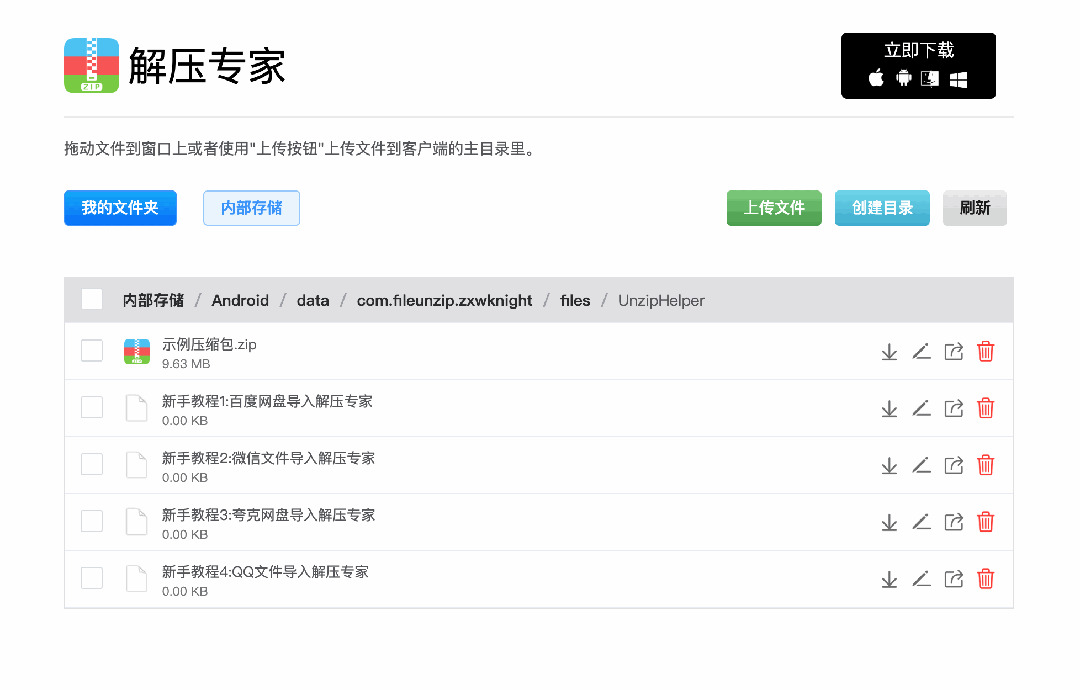This screenshot has width=1080, height=690.
Task: Rename 新手教程1 using the pencil icon
Action: 921,408
